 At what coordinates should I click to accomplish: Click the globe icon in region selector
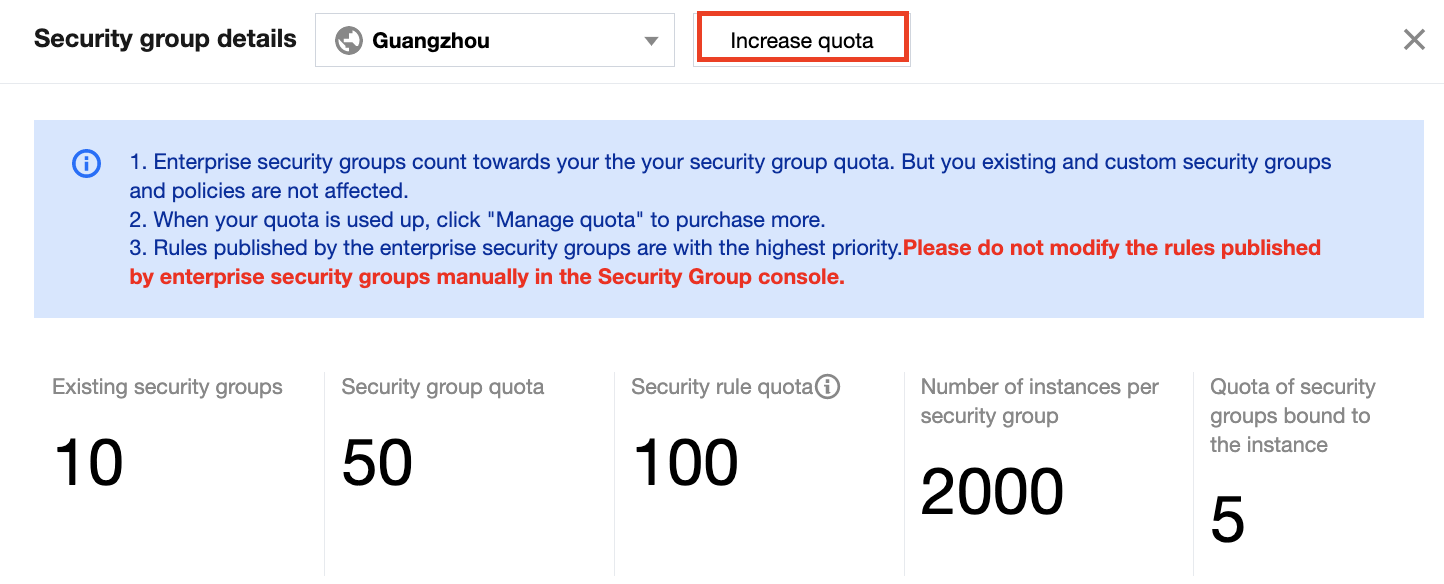click(349, 41)
